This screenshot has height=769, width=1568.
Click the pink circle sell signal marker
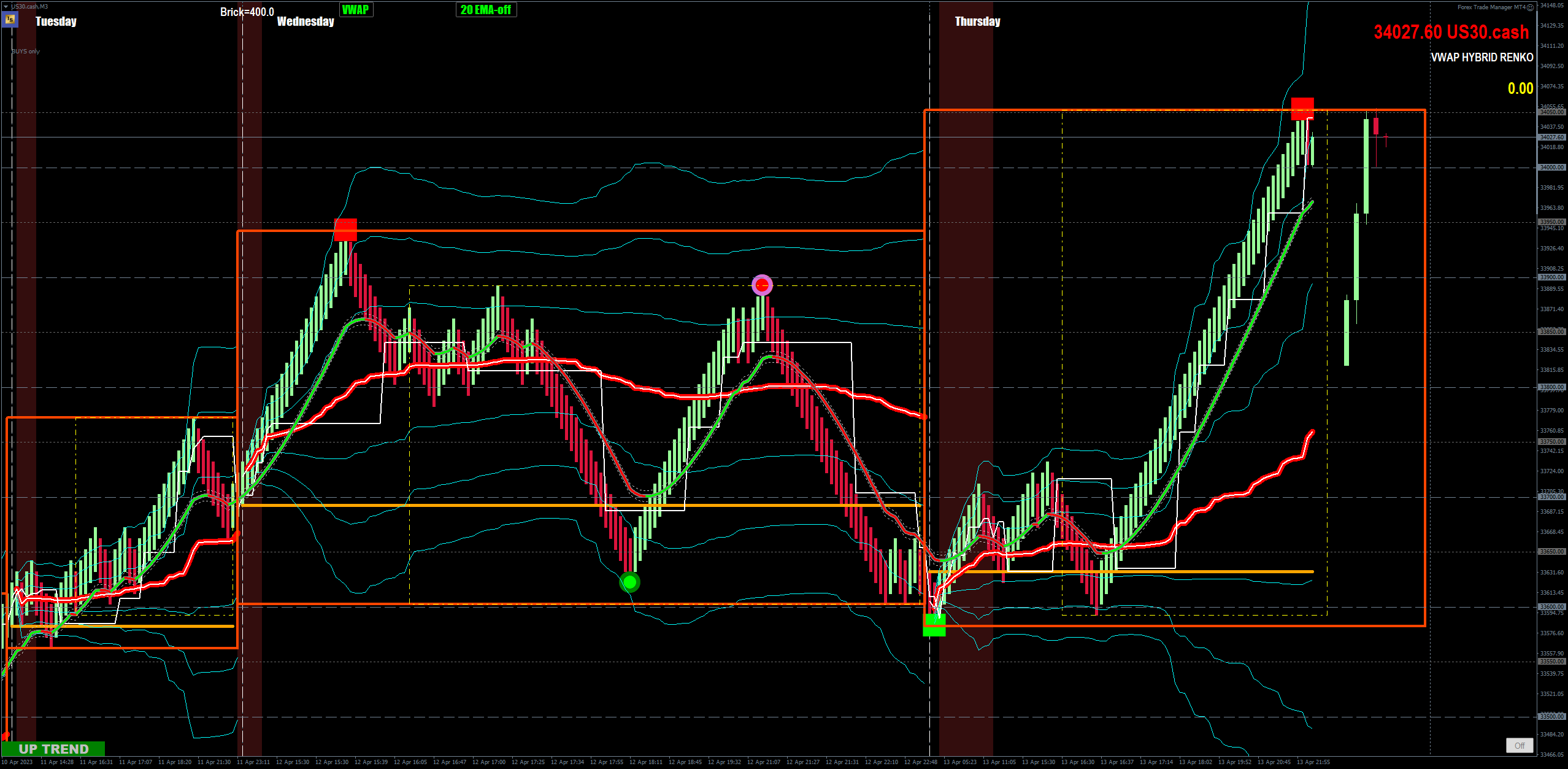(x=762, y=285)
